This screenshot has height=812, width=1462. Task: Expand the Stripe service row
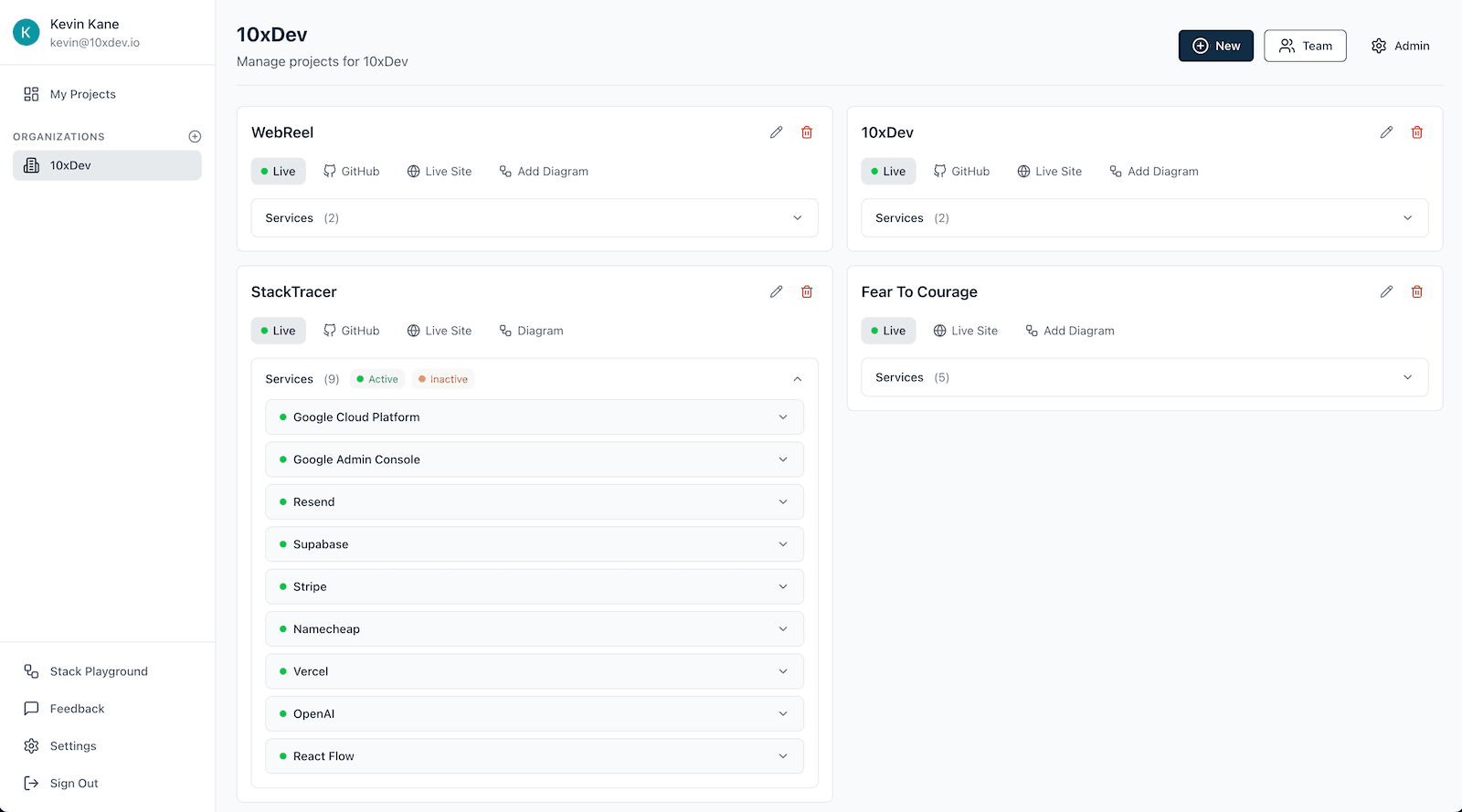(x=535, y=586)
